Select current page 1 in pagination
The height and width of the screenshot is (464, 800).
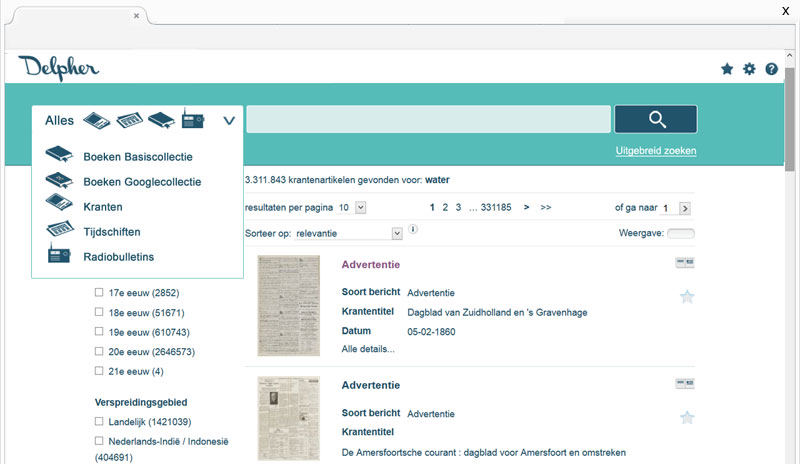(432, 207)
